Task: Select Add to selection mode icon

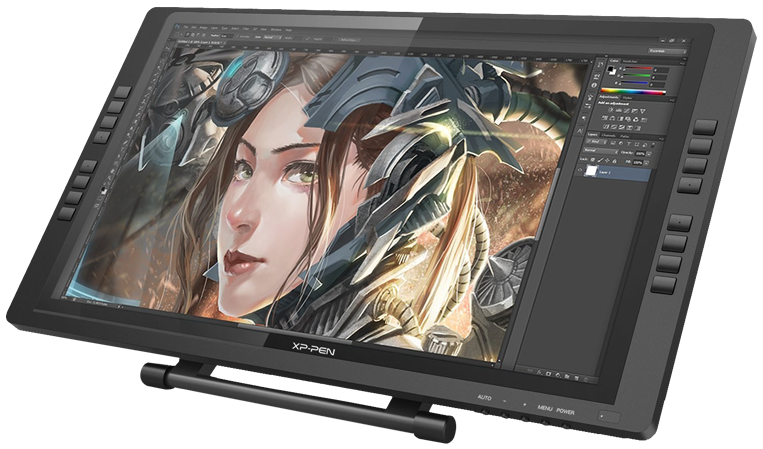Action: [x=193, y=35]
